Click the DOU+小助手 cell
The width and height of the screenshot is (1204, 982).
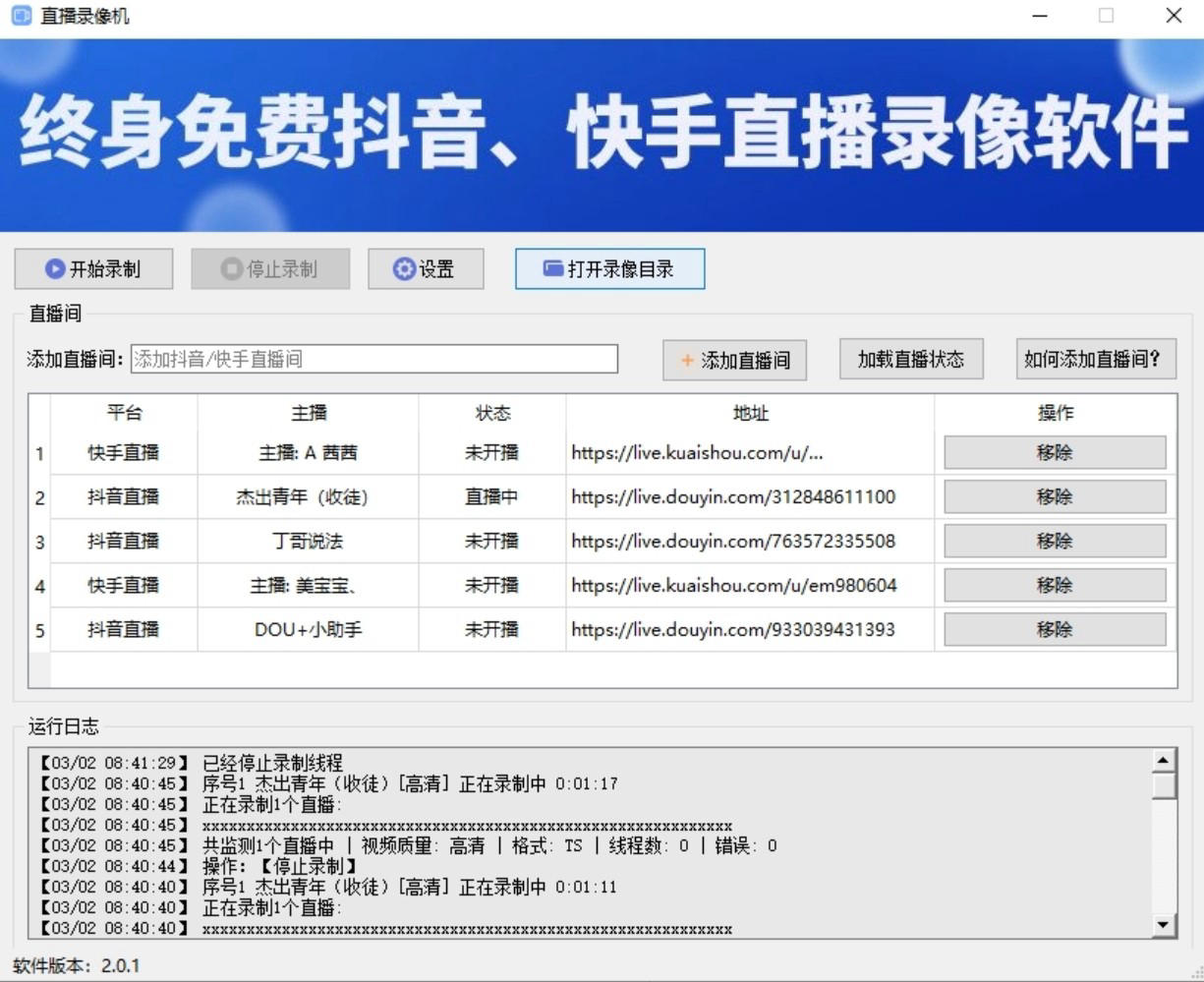(x=309, y=630)
